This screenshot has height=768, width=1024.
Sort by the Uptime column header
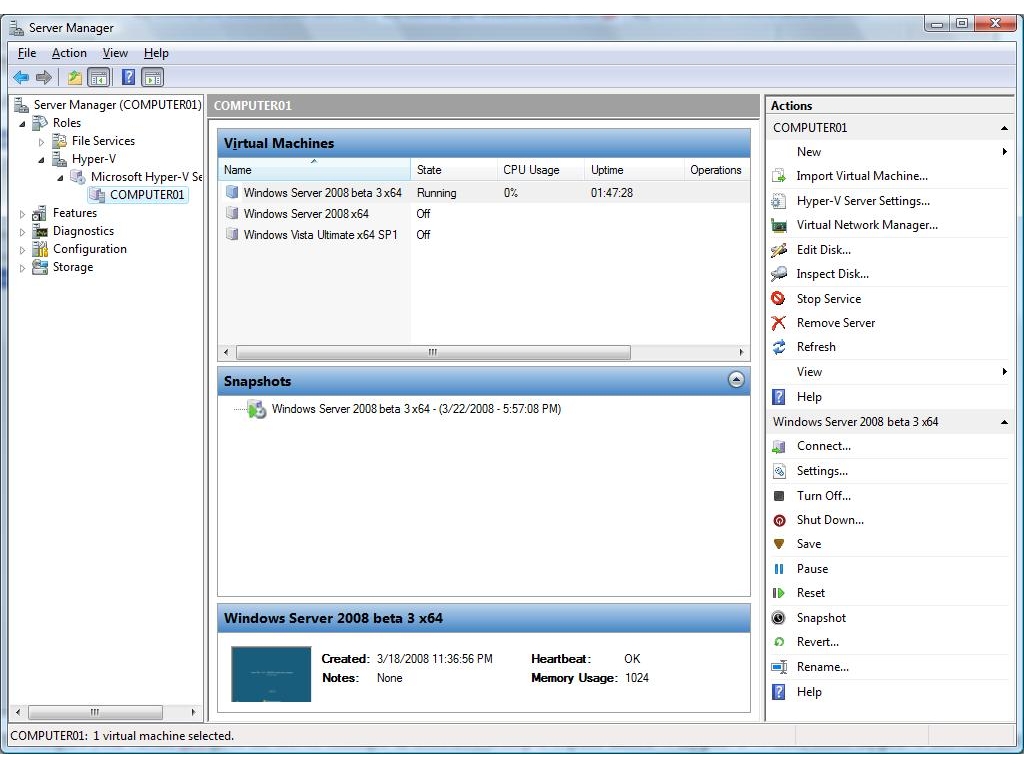point(634,170)
